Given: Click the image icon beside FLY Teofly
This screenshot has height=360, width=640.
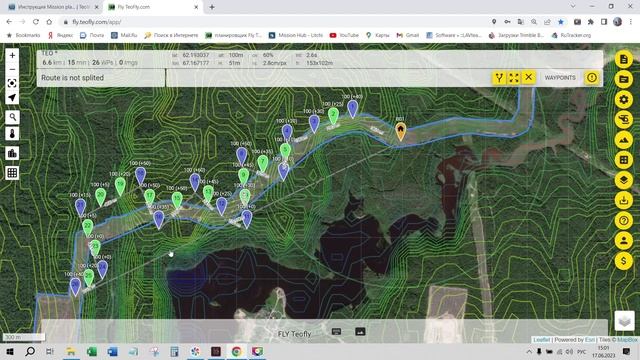Looking at the screenshot, I should (360, 331).
